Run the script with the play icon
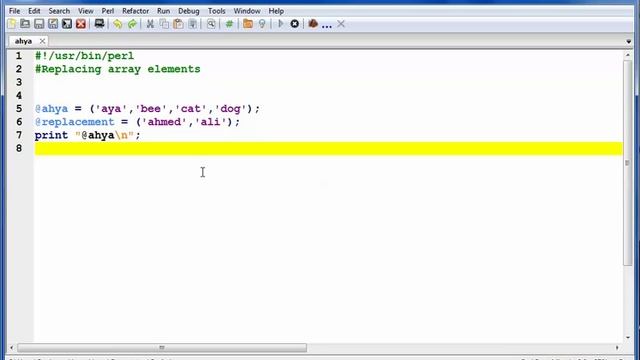 [280, 24]
